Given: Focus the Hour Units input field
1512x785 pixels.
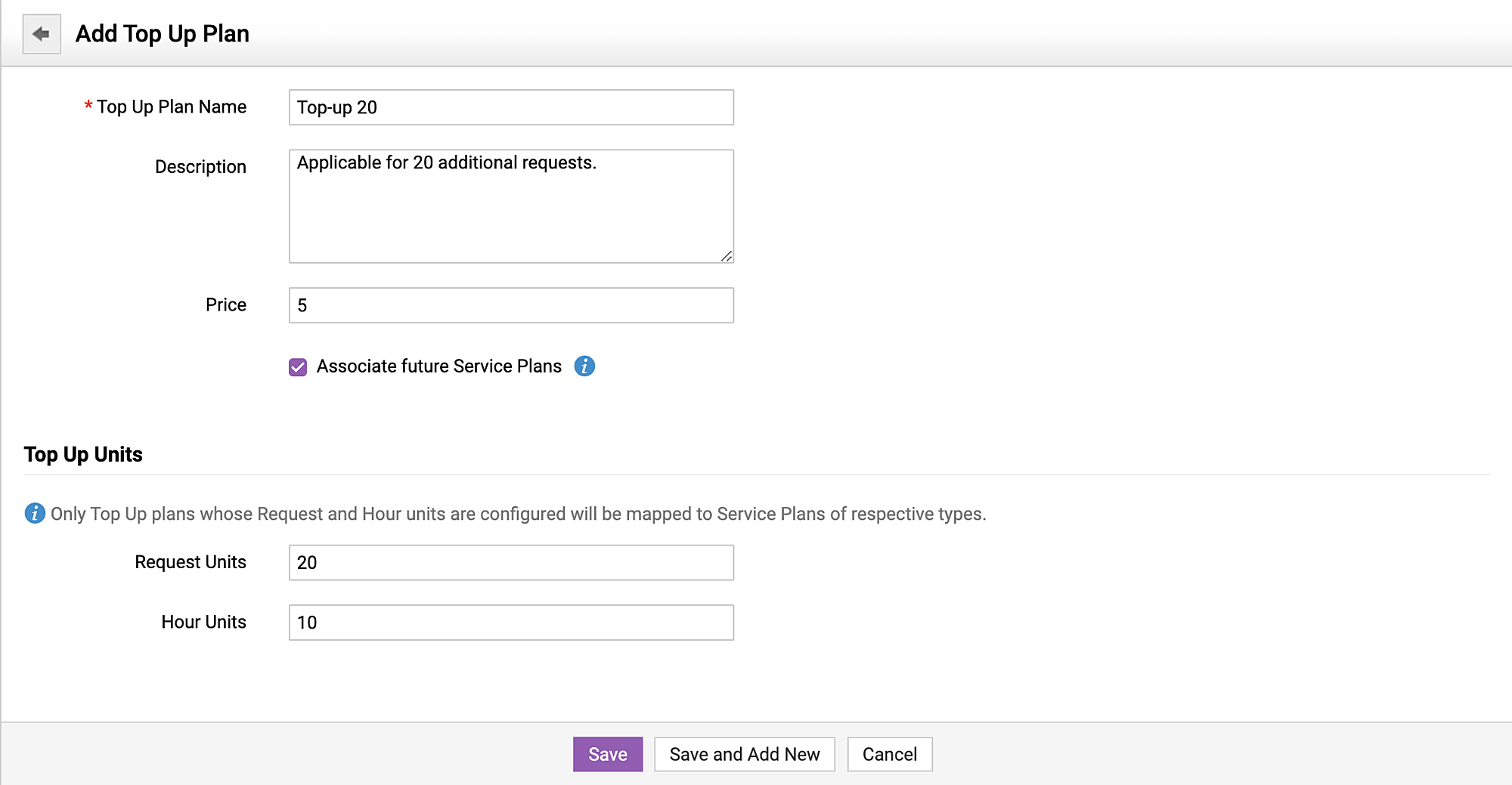Looking at the screenshot, I should coord(511,623).
